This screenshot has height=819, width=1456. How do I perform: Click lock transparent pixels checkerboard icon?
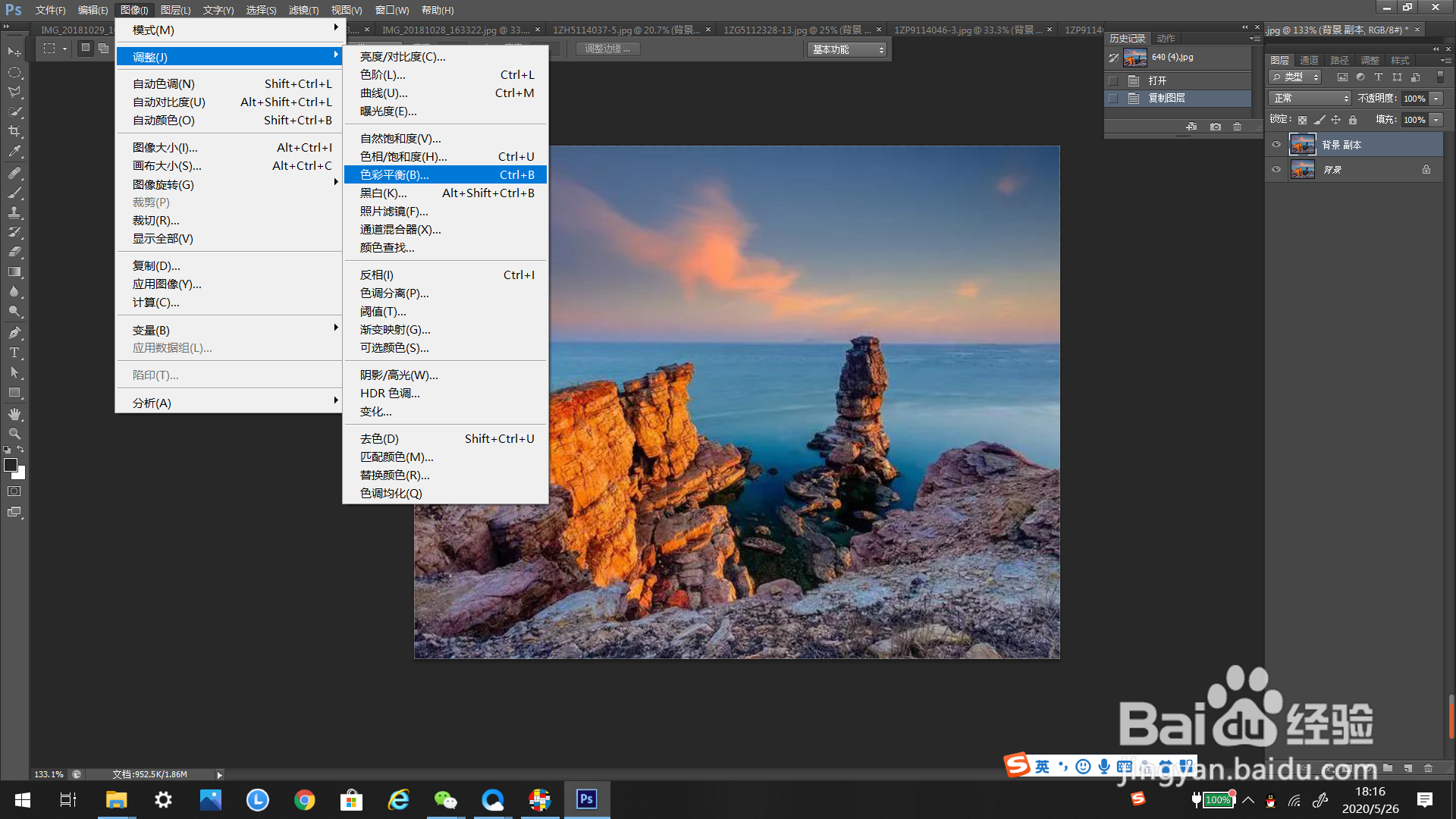1302,120
